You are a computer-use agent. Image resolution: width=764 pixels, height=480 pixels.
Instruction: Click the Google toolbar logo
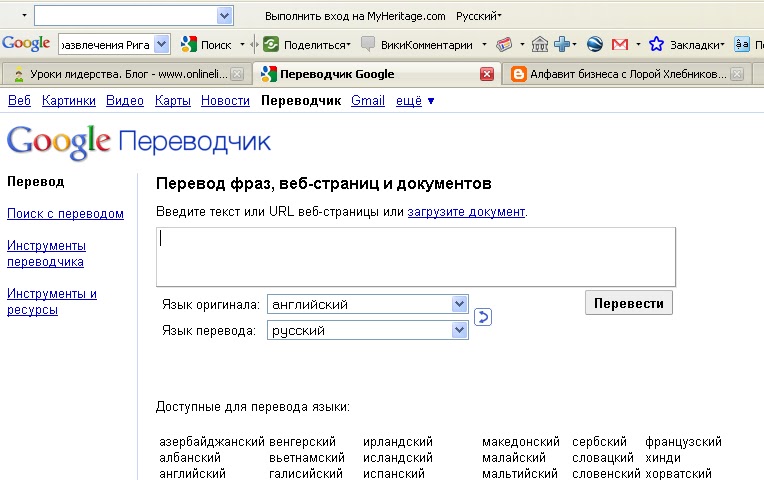[x=26, y=44]
